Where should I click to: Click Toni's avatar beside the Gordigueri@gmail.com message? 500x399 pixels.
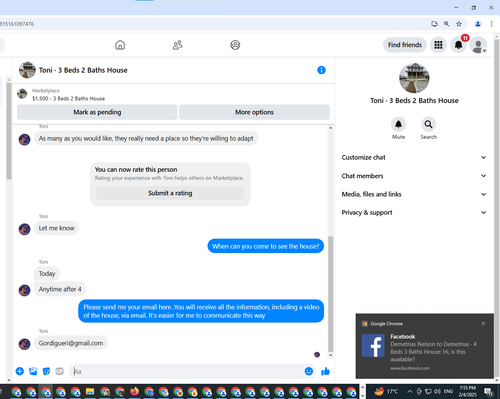pyautogui.click(x=24, y=344)
